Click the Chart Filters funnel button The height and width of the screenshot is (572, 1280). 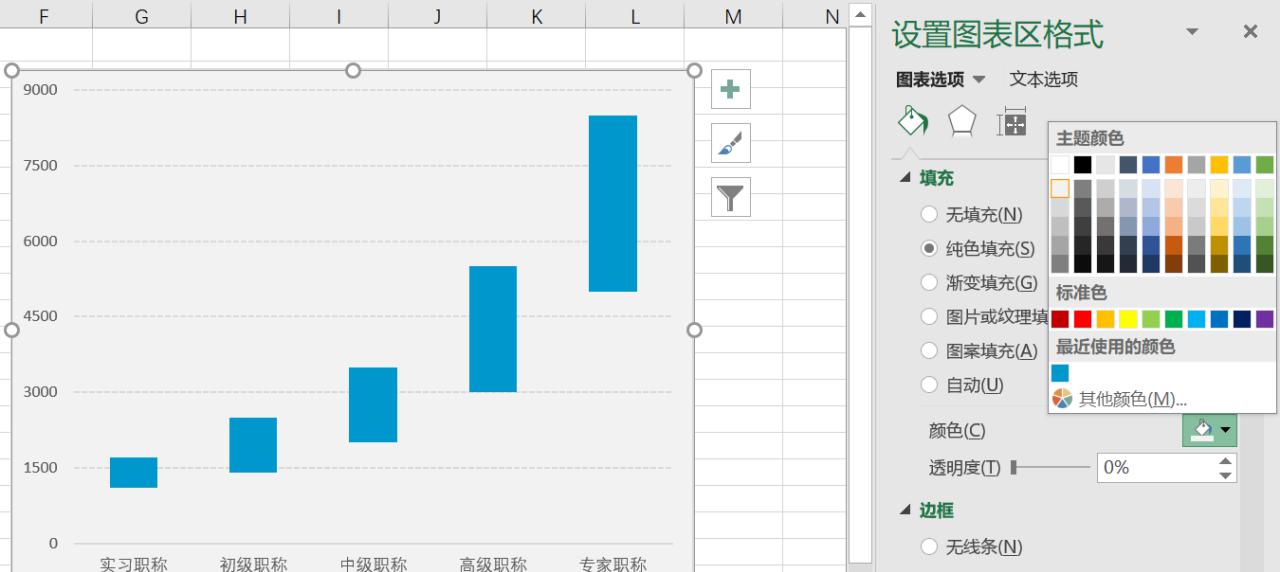click(x=731, y=198)
